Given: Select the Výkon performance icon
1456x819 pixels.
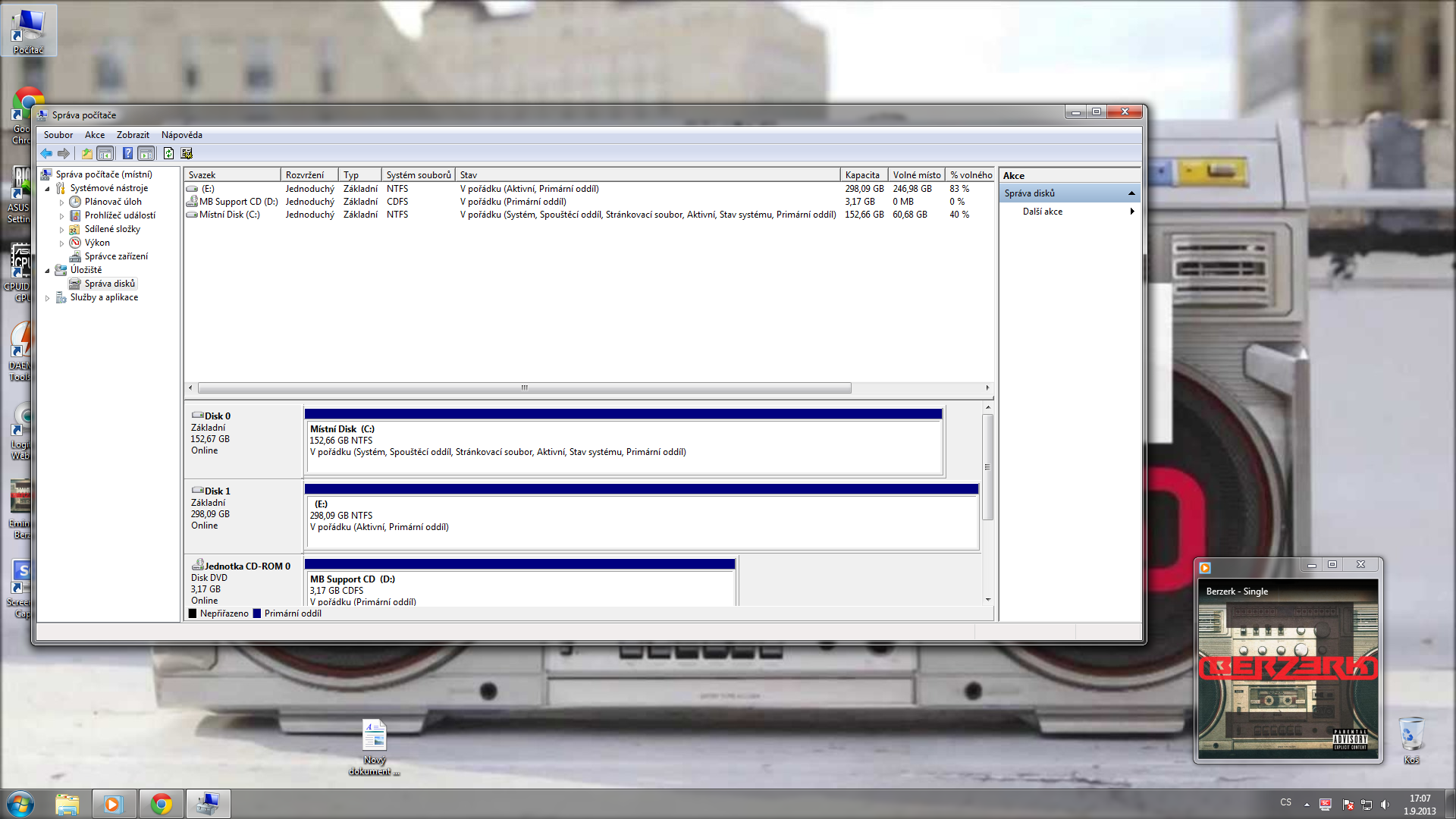Looking at the screenshot, I should 75,243.
